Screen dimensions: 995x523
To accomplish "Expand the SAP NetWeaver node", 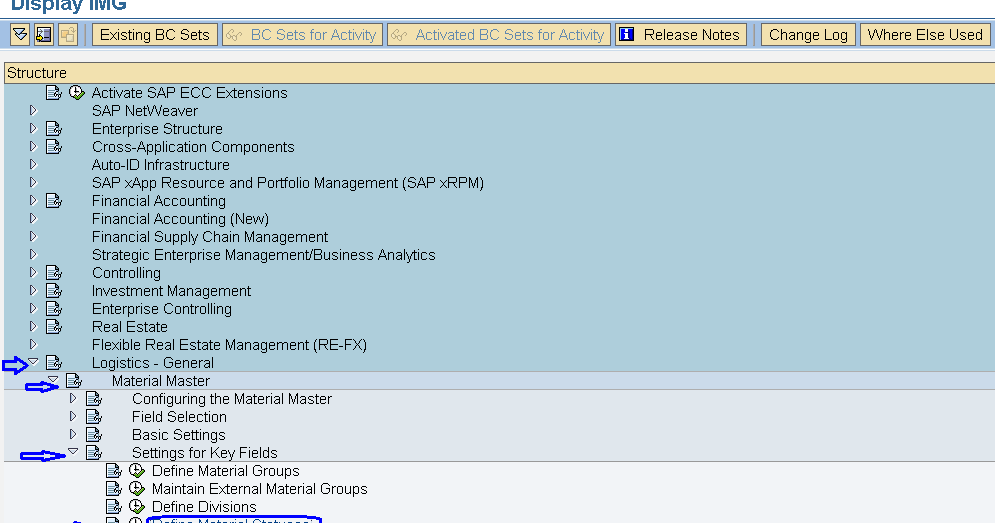I will (x=34, y=110).
